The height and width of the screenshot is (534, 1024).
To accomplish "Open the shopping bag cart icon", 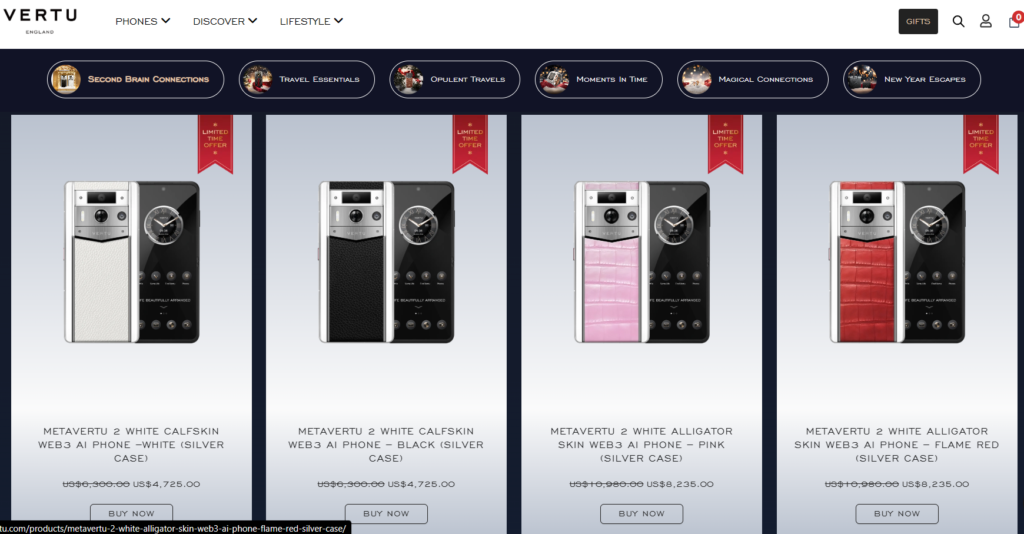I will [1015, 20].
